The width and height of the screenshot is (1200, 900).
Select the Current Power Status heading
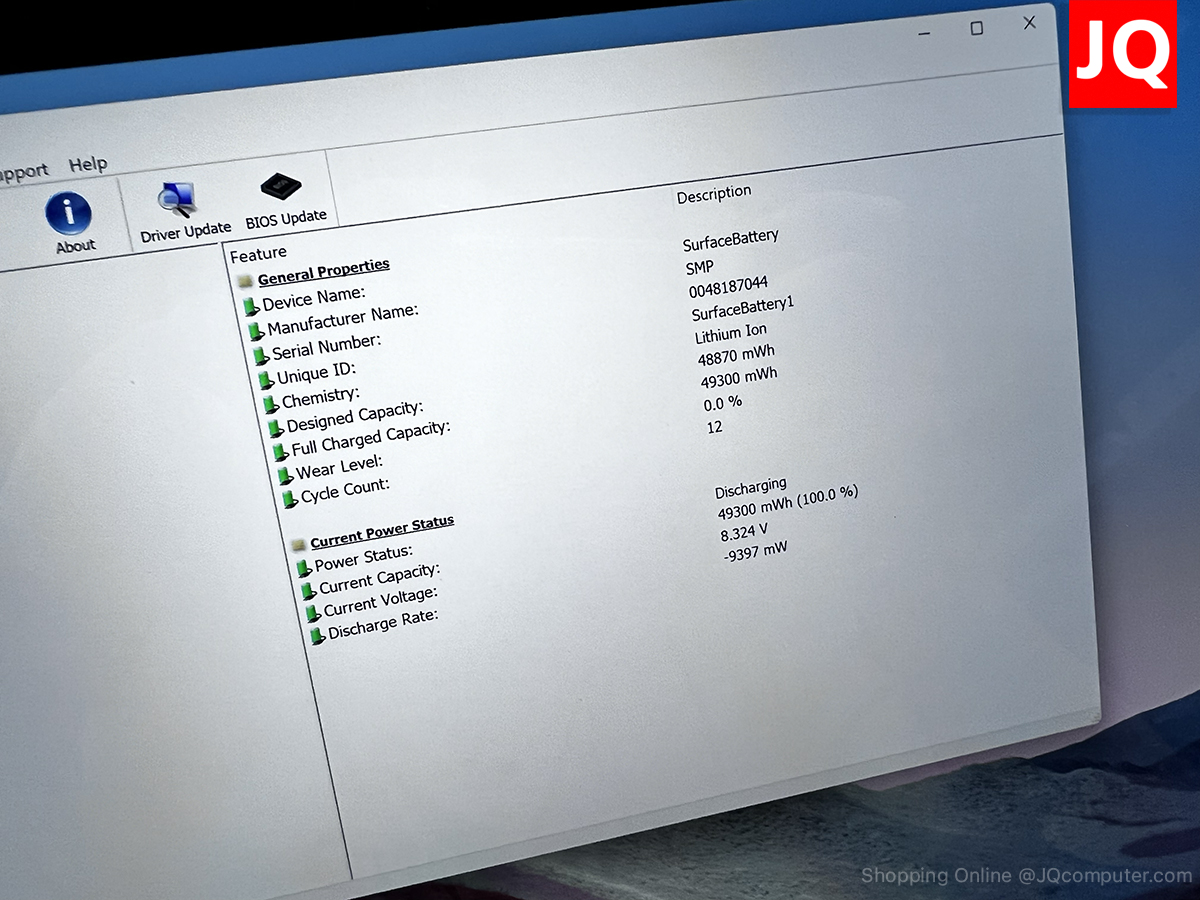(x=382, y=532)
